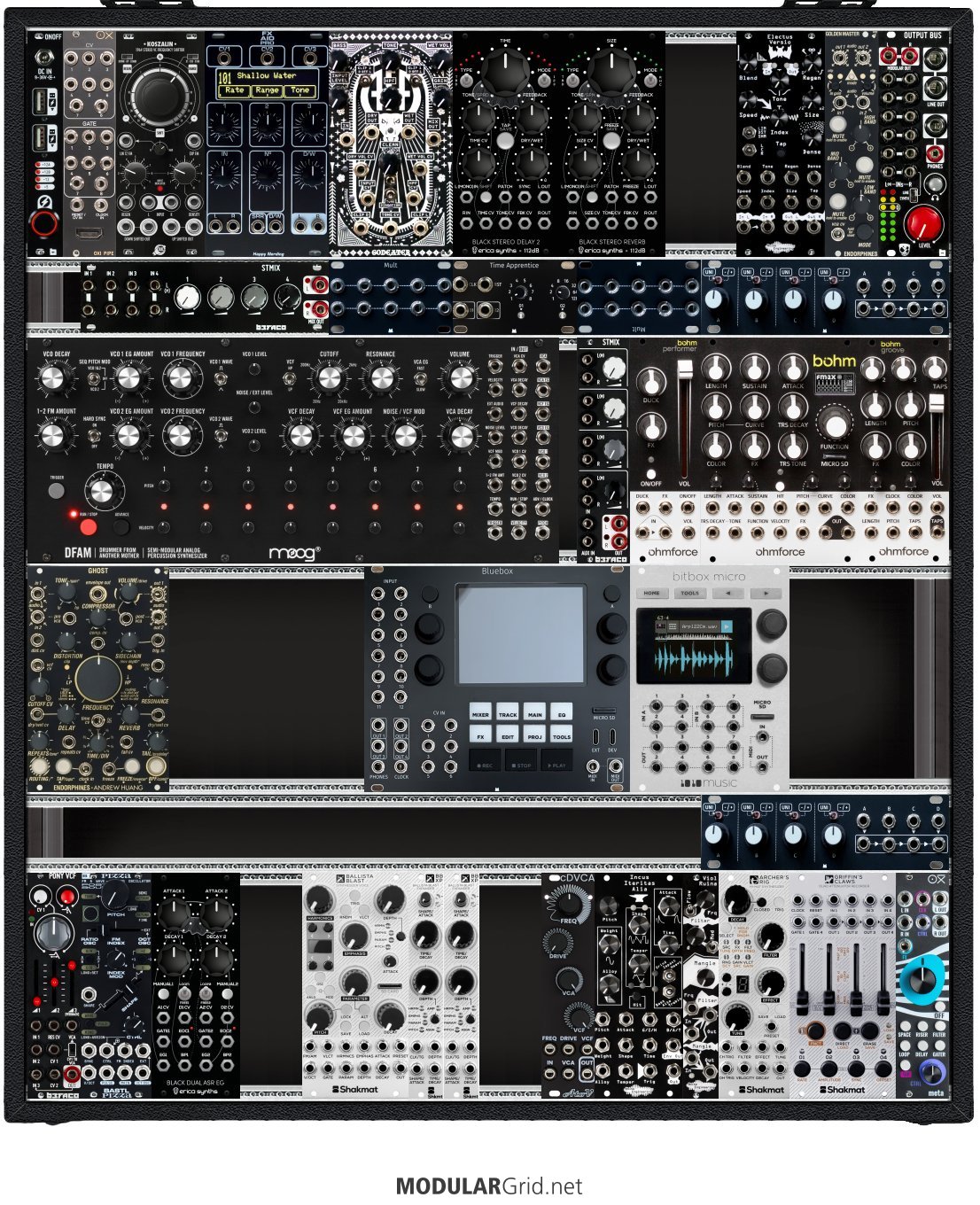Image resolution: width=980 pixels, height=1205 pixels.
Task: Select the FX button on Bluebox
Action: coord(480,735)
